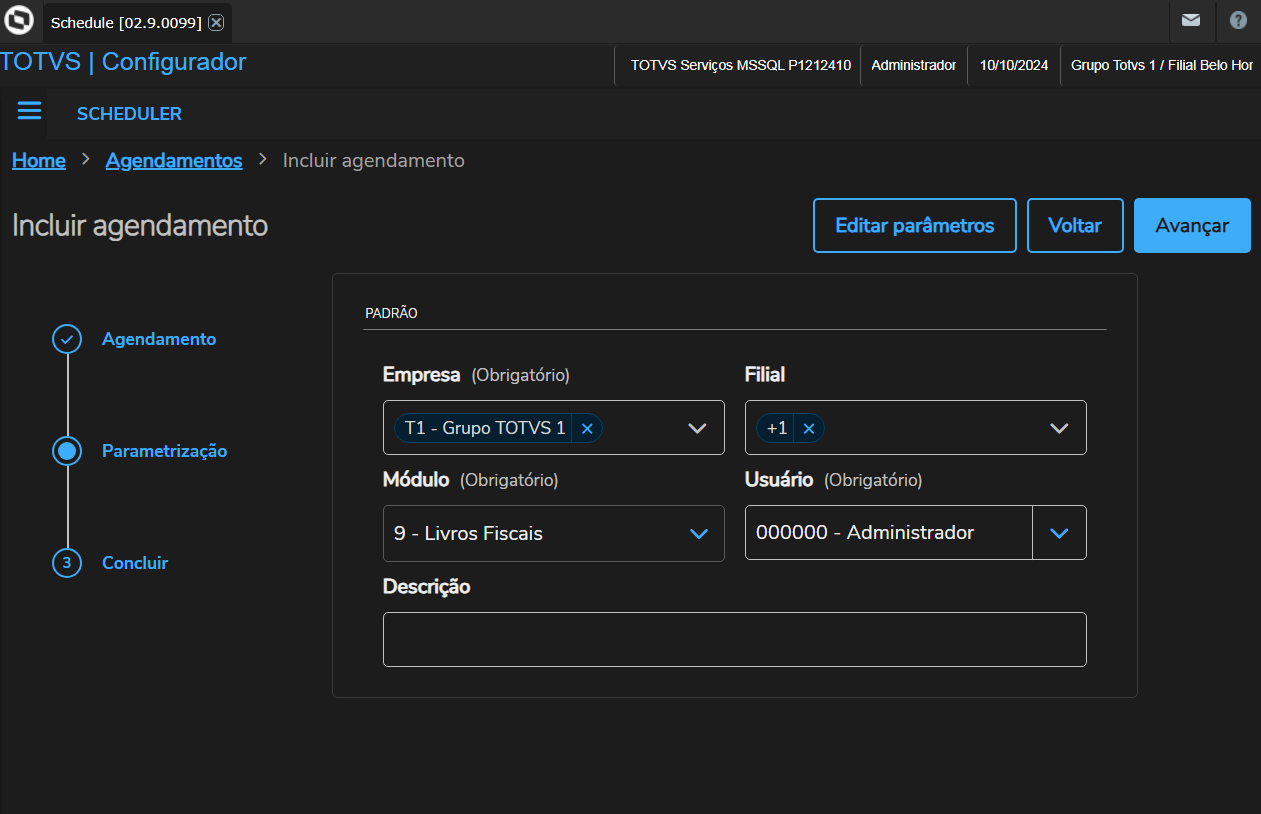Viewport: 1261px width, 814px height.
Task: Go to Agendamentos breadcrumb link
Action: [174, 160]
